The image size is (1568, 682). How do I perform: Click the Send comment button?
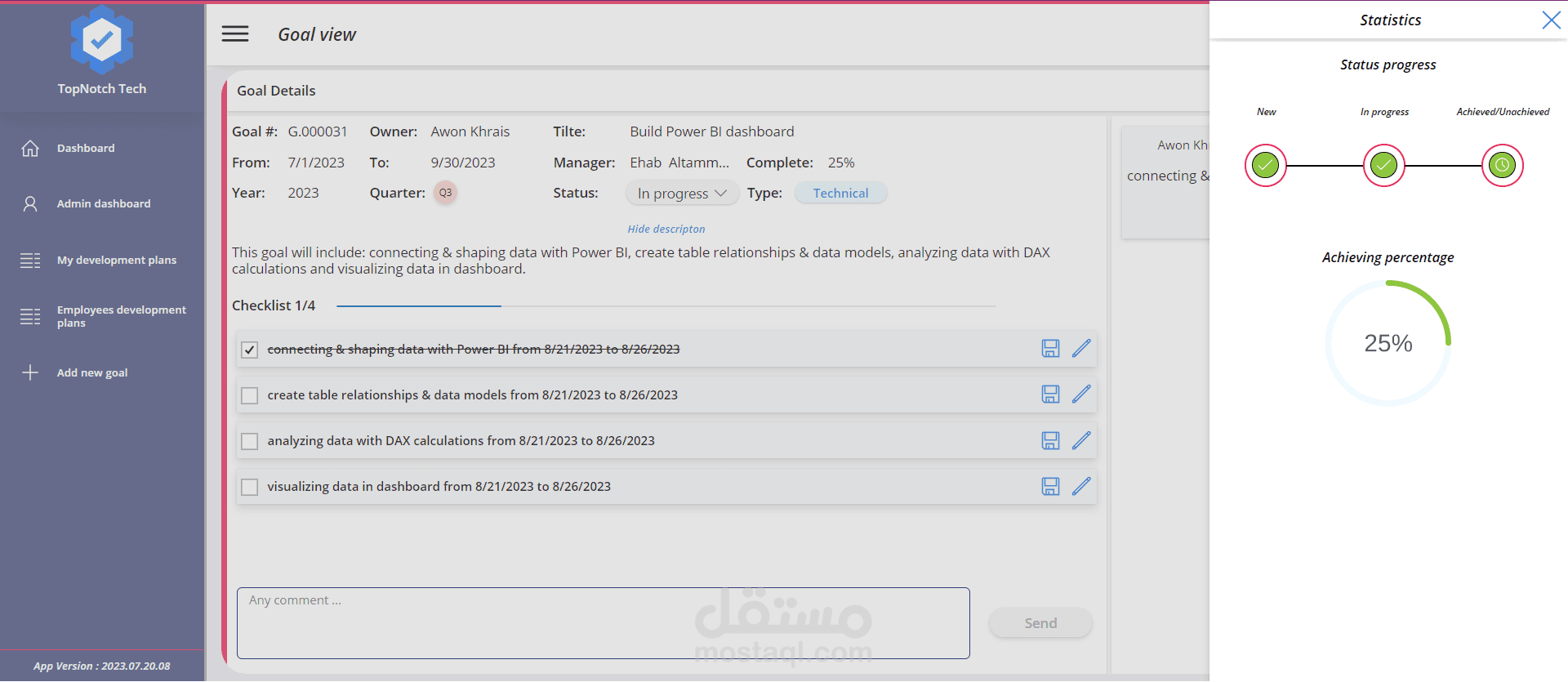point(1040,622)
